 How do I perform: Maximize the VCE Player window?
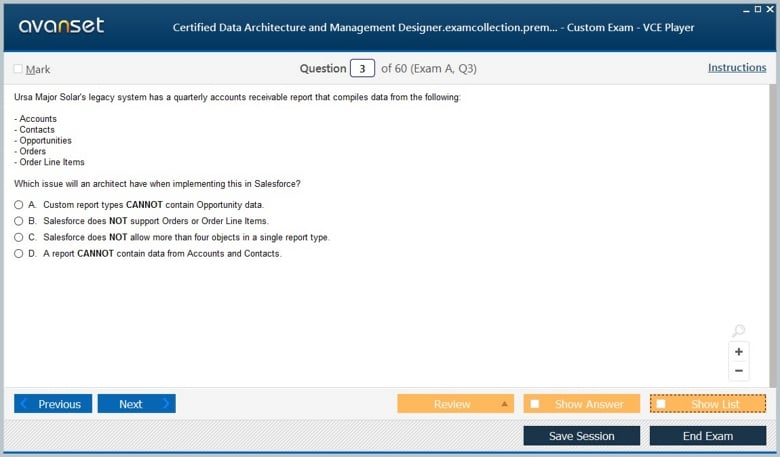(758, 9)
